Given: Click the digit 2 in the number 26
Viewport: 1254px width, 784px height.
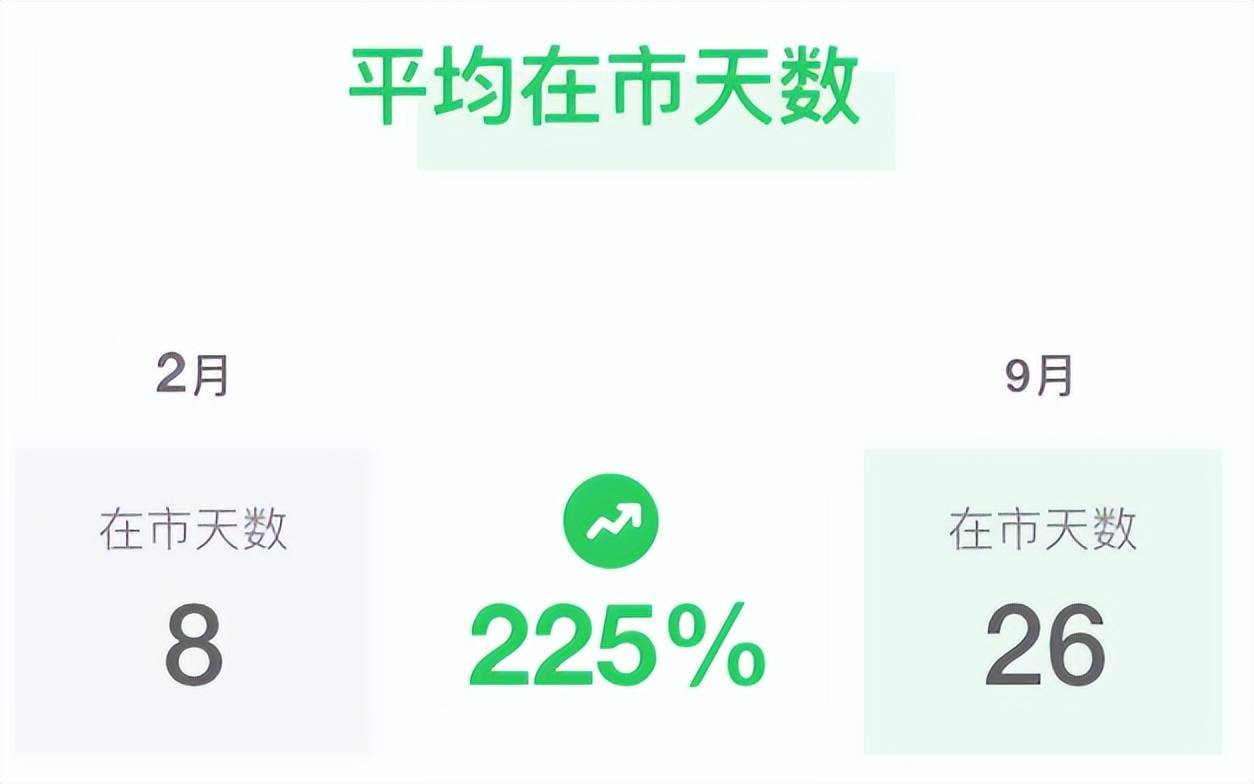Looking at the screenshot, I should tap(1013, 647).
